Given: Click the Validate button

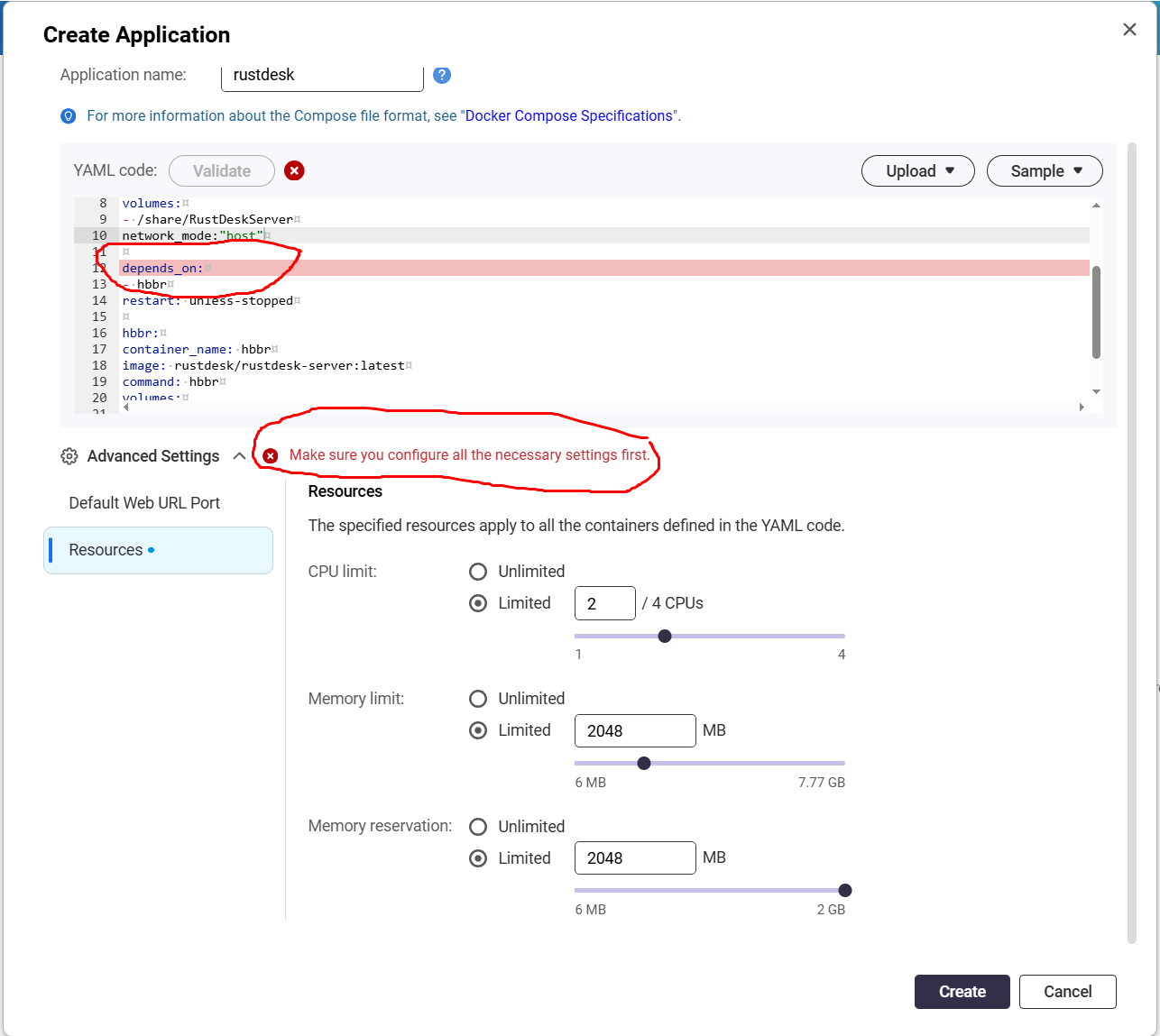Looking at the screenshot, I should click(222, 170).
